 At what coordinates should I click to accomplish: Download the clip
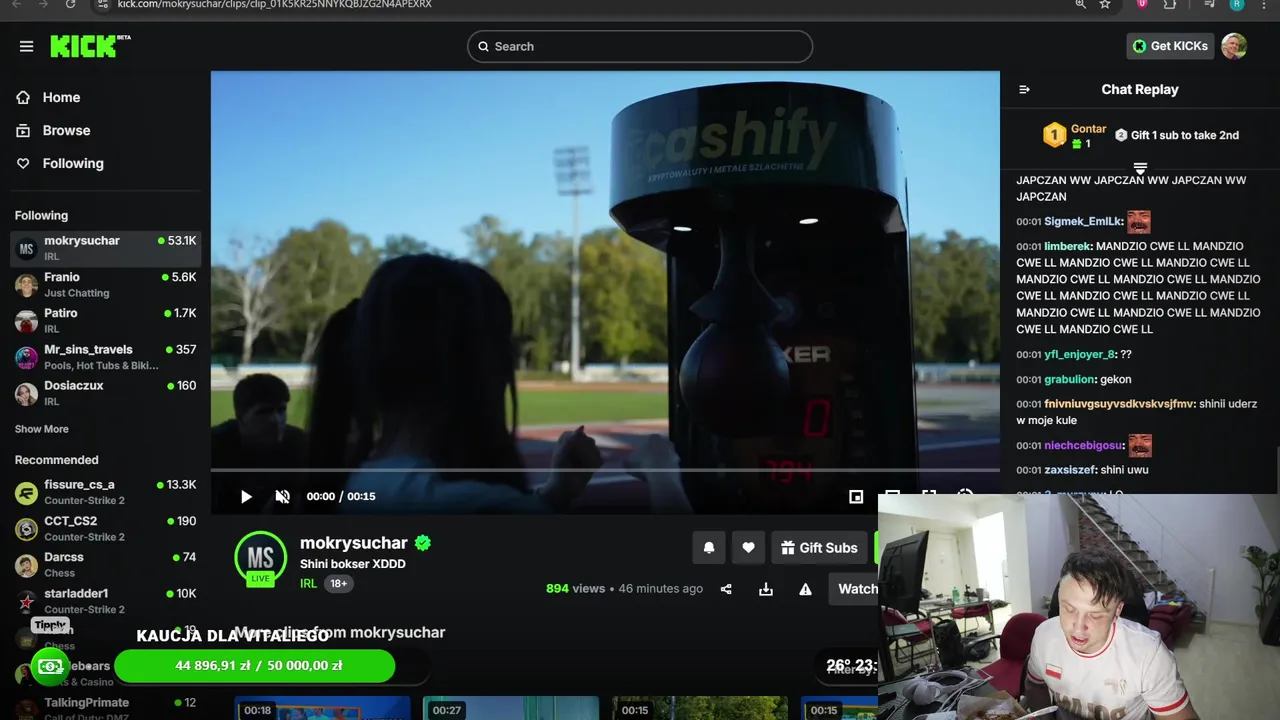(x=766, y=589)
